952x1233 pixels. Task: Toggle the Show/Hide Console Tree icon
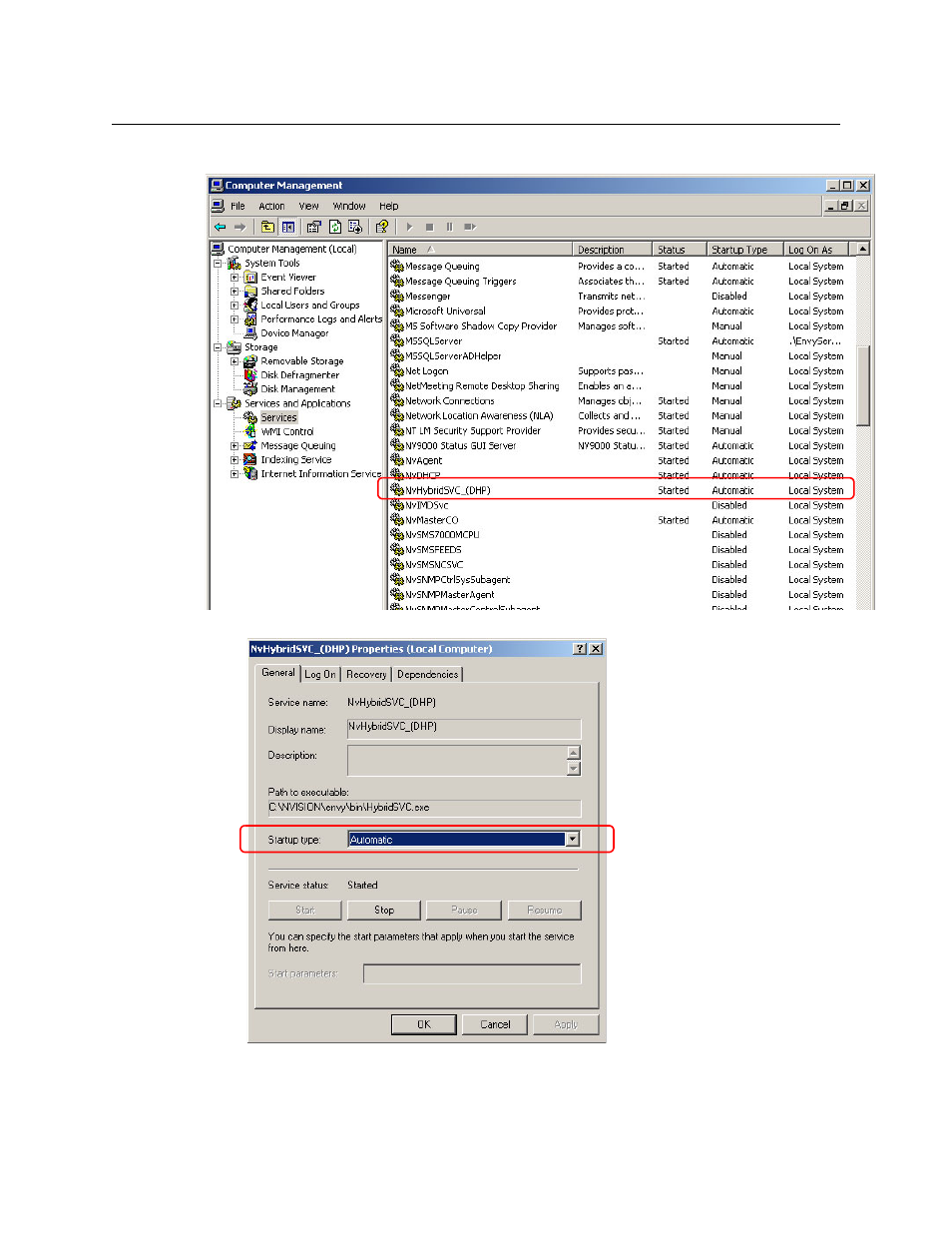[288, 227]
